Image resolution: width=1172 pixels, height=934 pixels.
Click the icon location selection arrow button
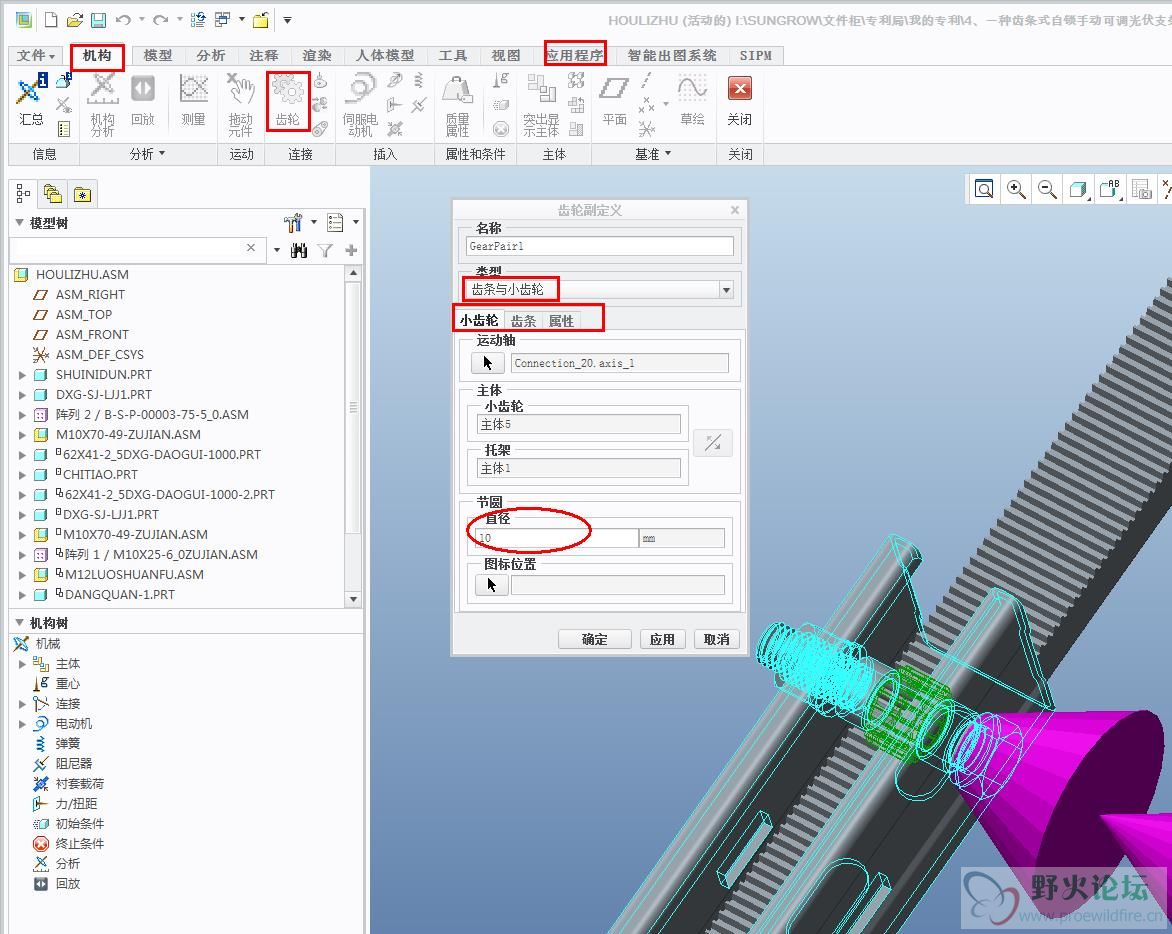pyautogui.click(x=492, y=584)
